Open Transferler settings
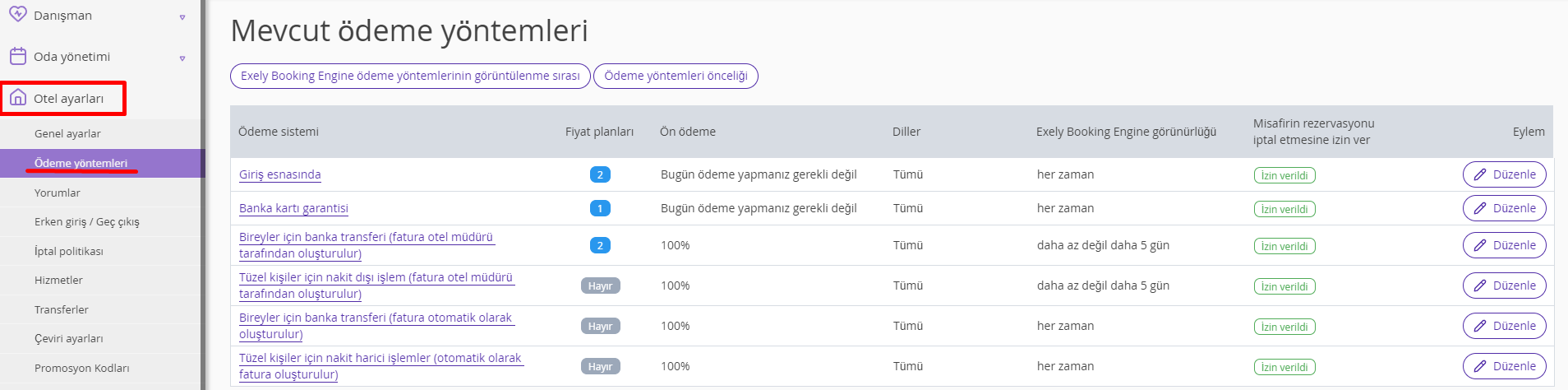1568x390 pixels. click(x=62, y=309)
